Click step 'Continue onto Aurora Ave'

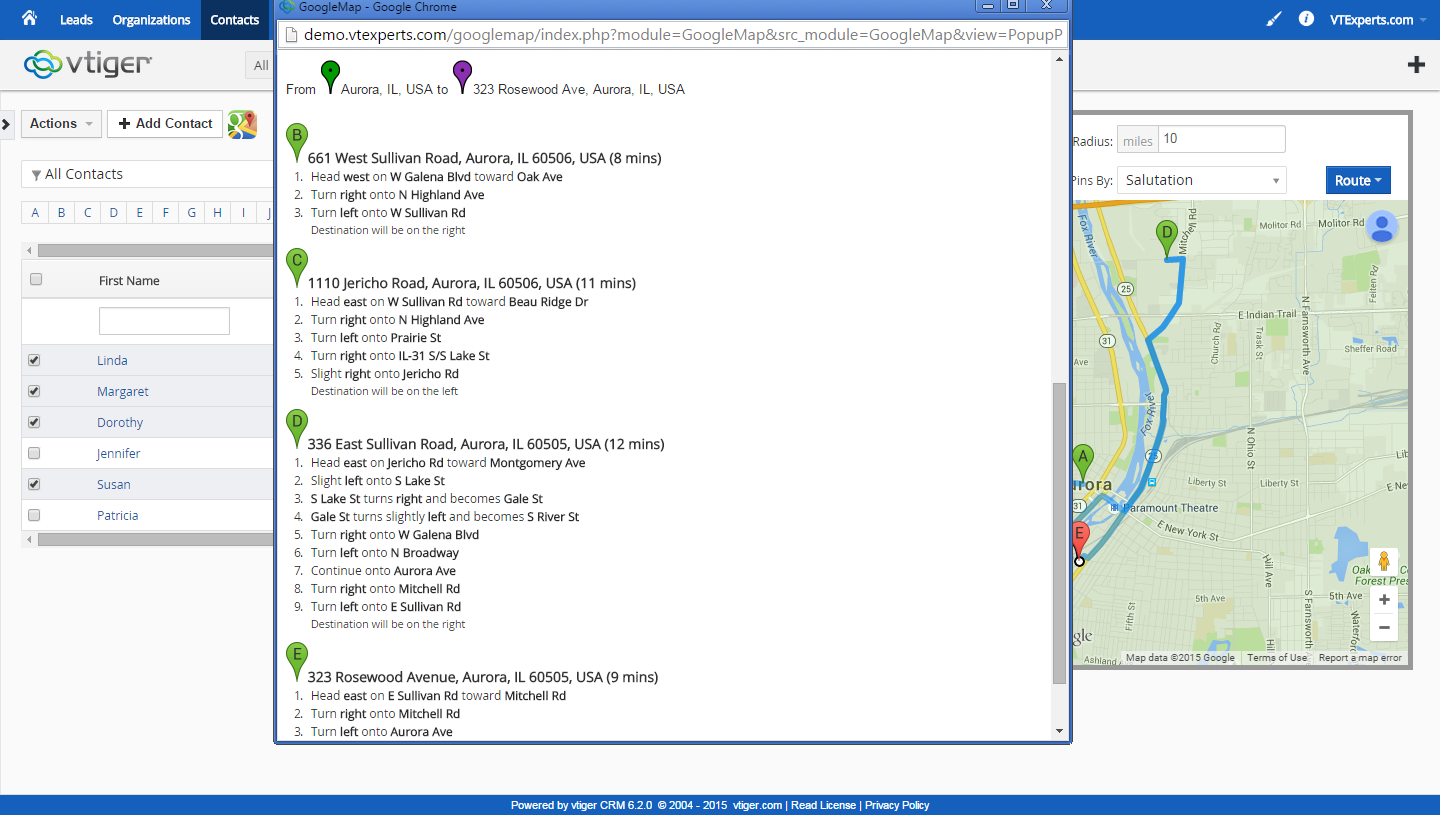(x=383, y=571)
